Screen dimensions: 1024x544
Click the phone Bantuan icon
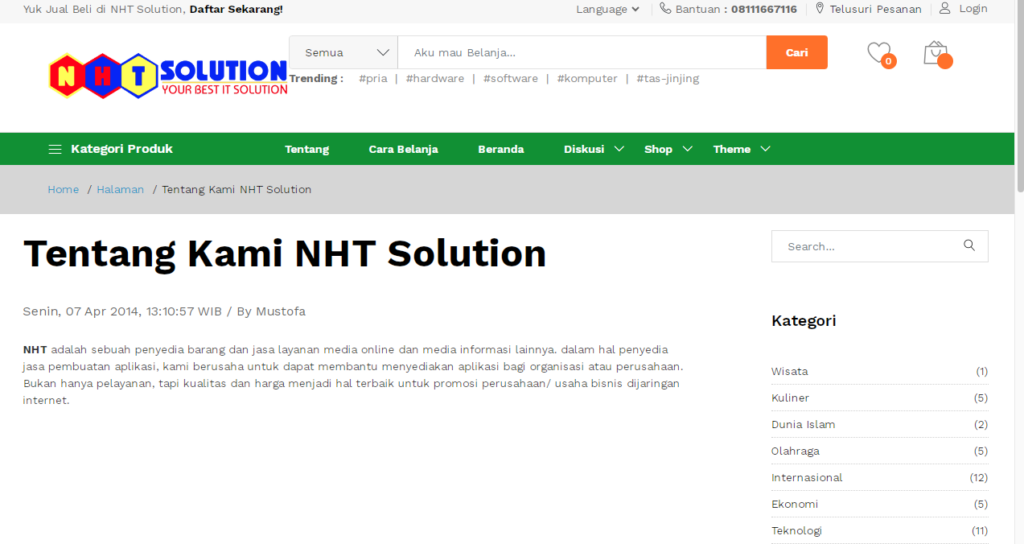665,9
